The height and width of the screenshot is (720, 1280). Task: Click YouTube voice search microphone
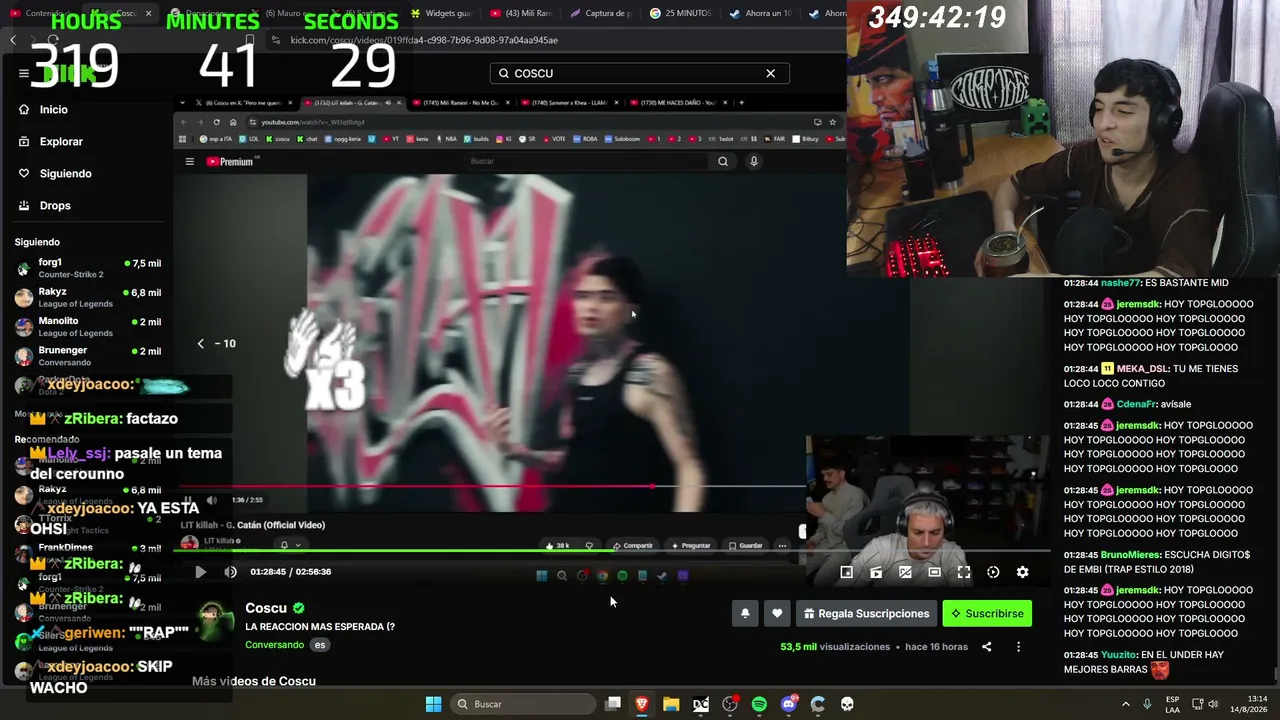point(754,162)
